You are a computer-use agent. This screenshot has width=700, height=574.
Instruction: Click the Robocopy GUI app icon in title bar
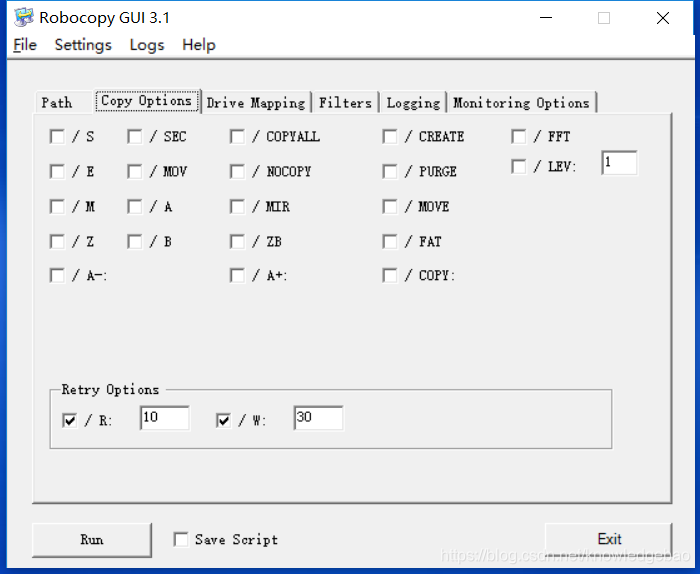pos(24,17)
